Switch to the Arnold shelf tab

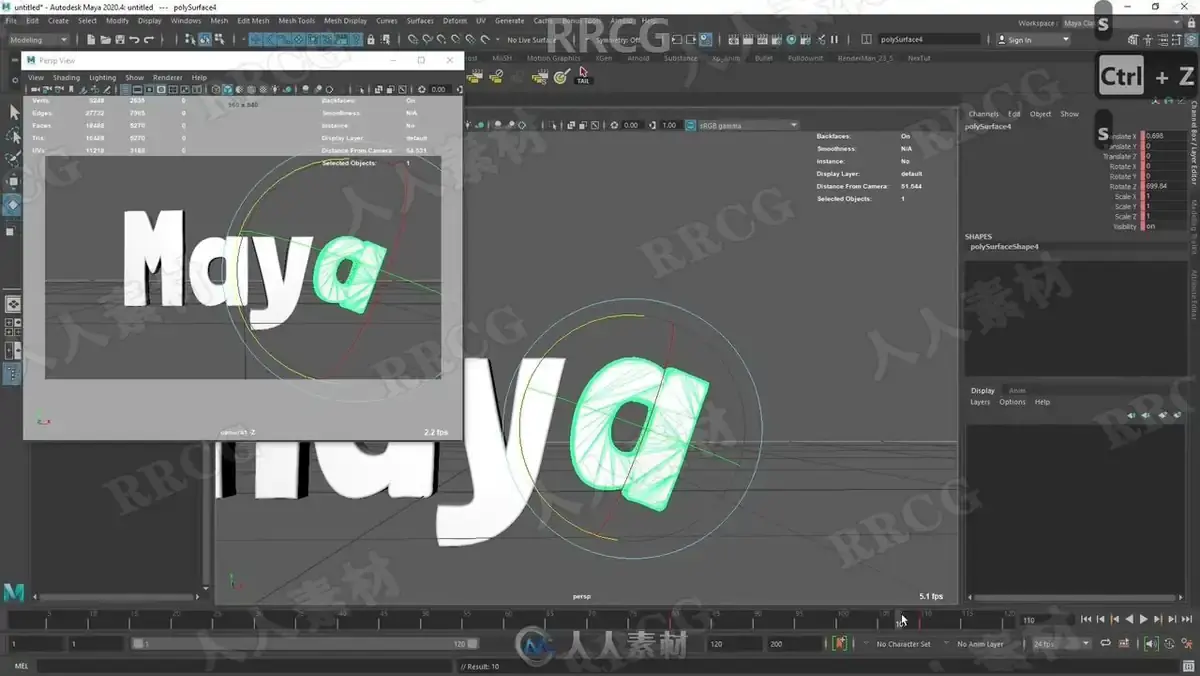tap(637, 58)
